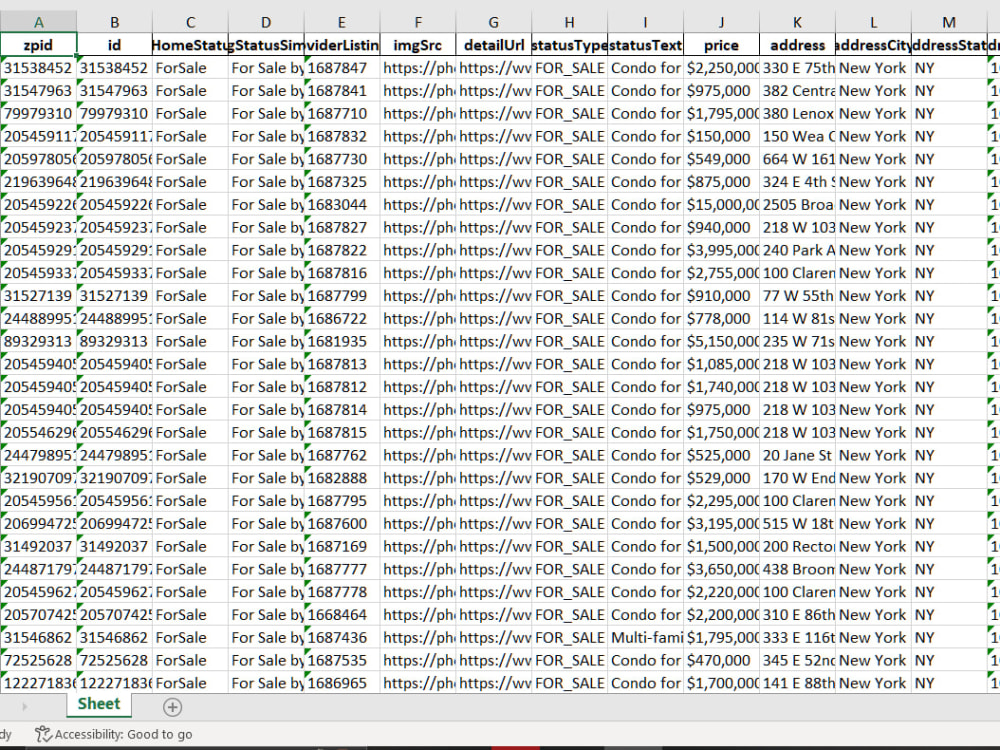This screenshot has width=1000, height=750.
Task: Select the imgSrc header cell
Action: point(418,45)
